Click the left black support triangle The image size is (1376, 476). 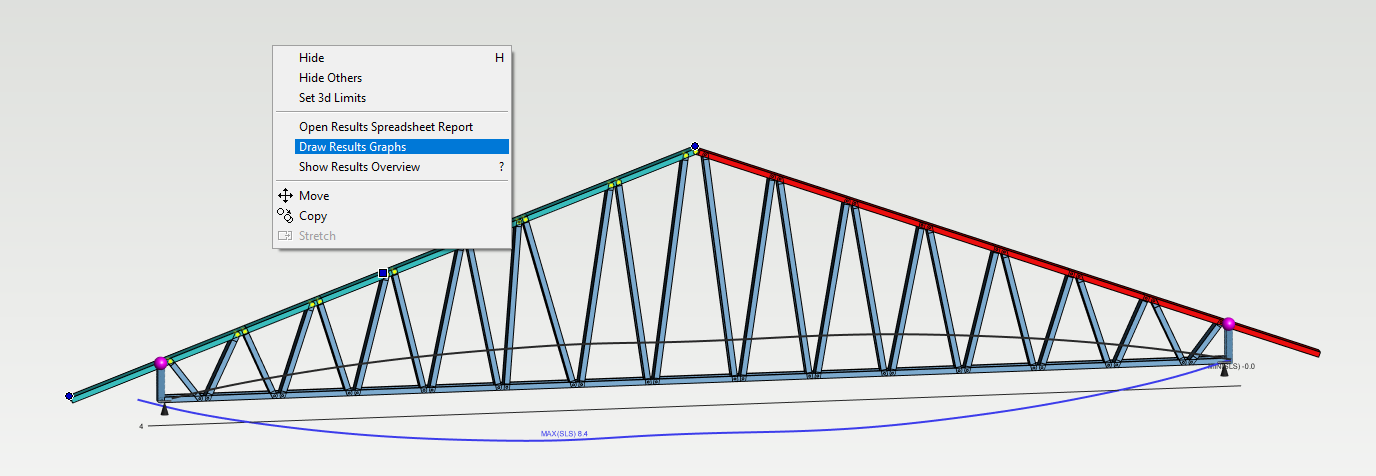pos(164,408)
